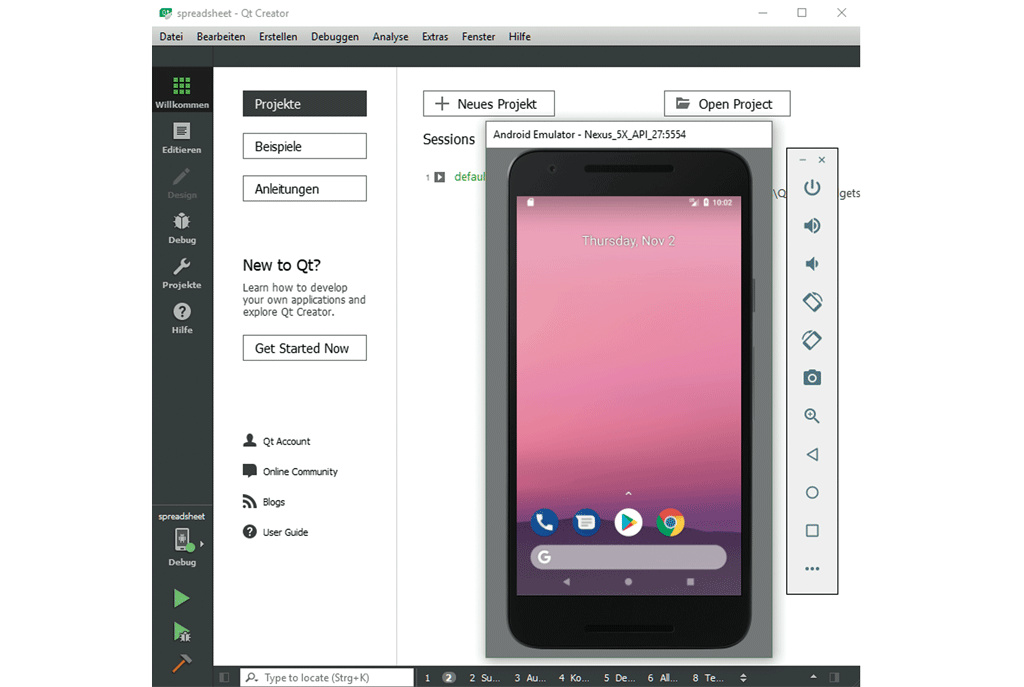Image resolution: width=1024 pixels, height=687 pixels.
Task: Open emulator extended controls three dots
Action: pyautogui.click(x=812, y=569)
